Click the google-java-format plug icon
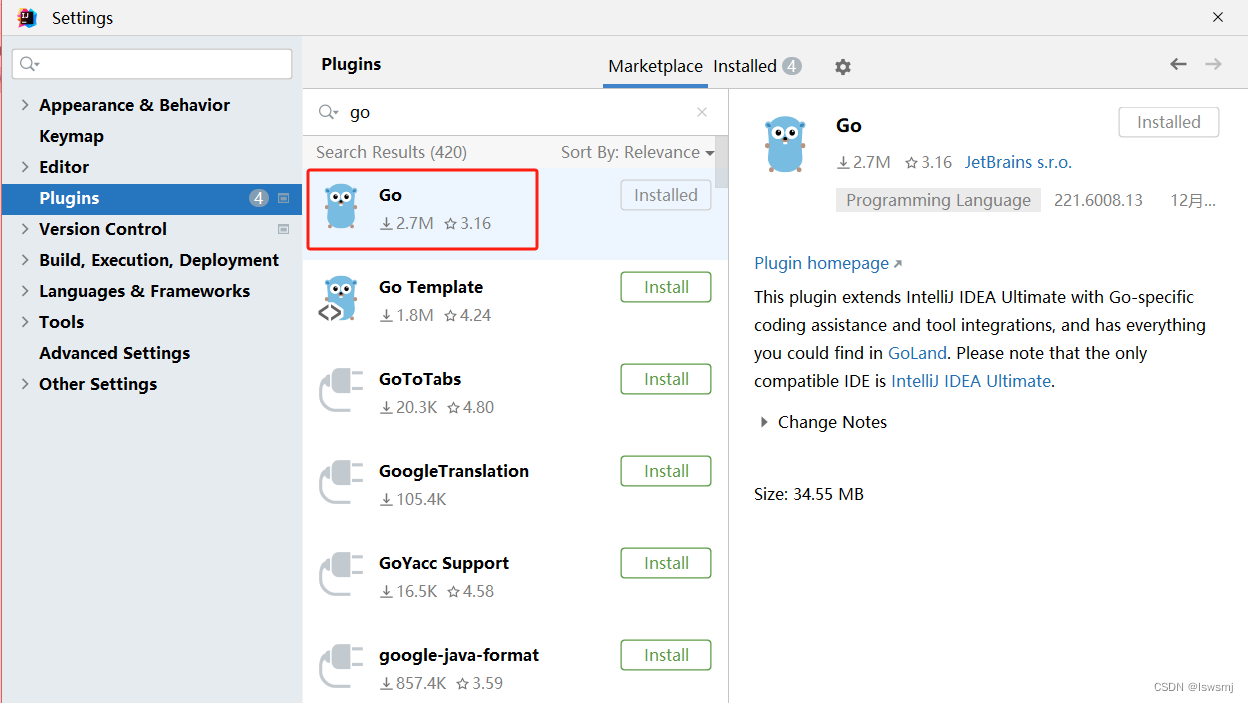Viewport: 1248px width, 703px height. pos(341,667)
